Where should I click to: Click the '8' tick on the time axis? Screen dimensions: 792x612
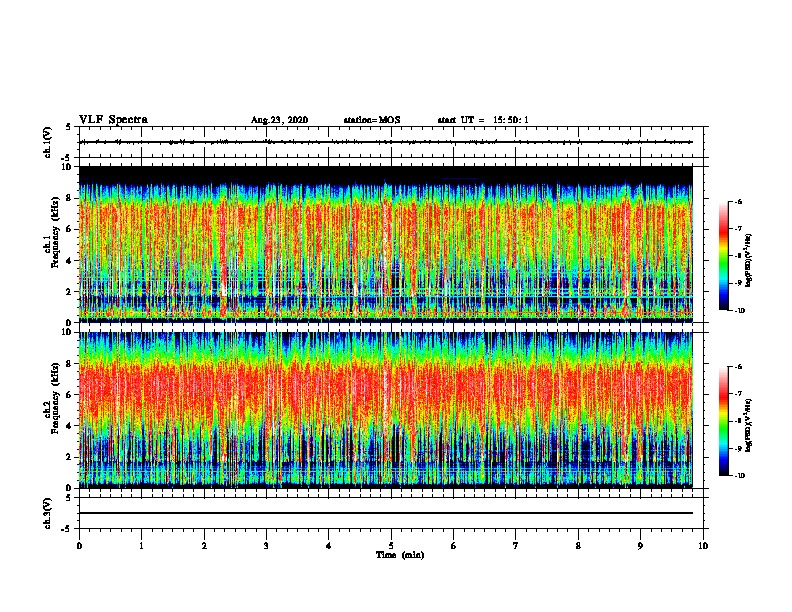point(578,546)
